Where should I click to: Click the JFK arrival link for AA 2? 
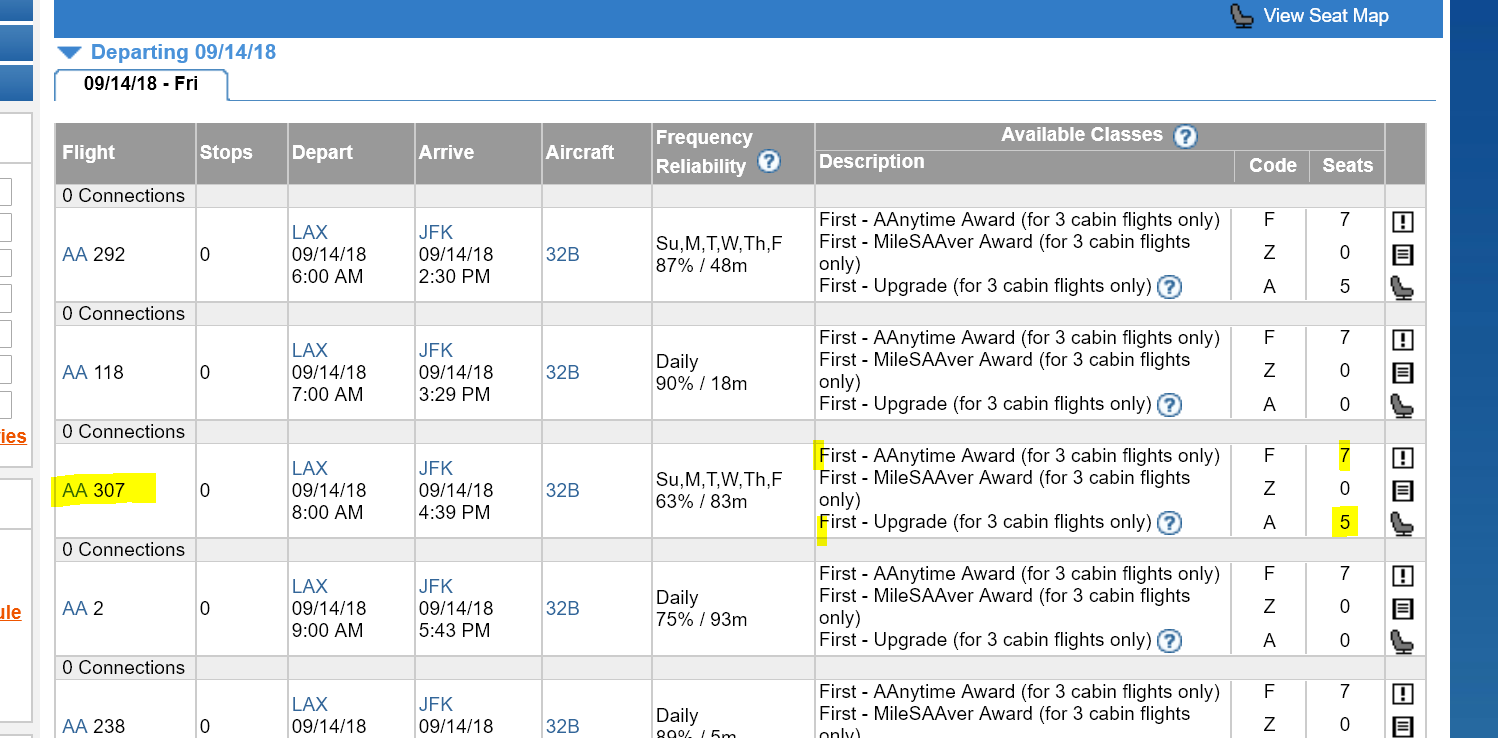pos(436,587)
